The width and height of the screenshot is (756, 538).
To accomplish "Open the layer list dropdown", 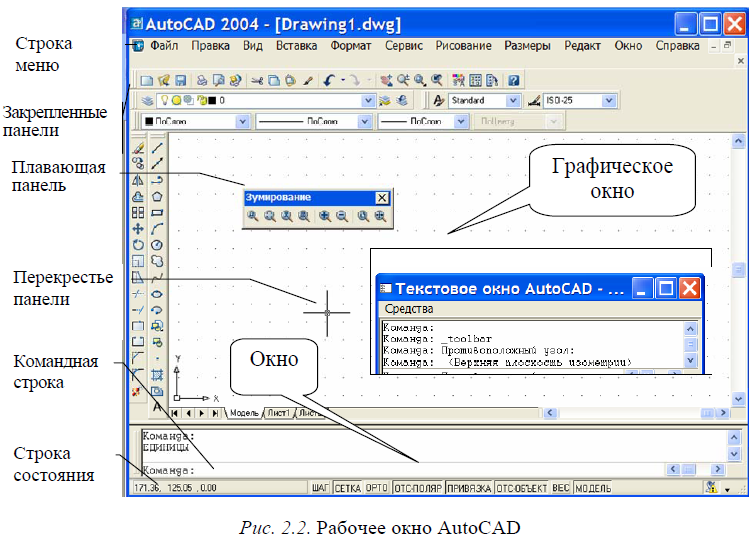I will pos(368,101).
